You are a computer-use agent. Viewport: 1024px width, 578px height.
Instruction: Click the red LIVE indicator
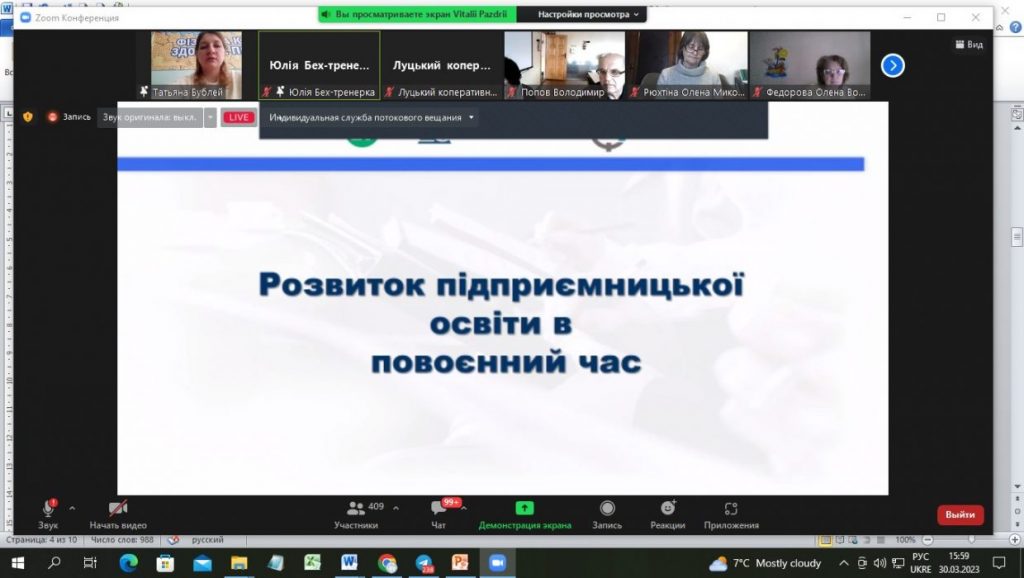point(238,117)
